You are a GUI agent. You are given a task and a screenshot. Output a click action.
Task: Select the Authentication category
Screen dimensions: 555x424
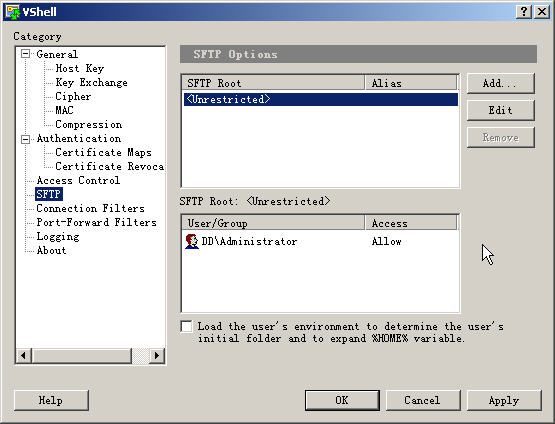(79, 138)
